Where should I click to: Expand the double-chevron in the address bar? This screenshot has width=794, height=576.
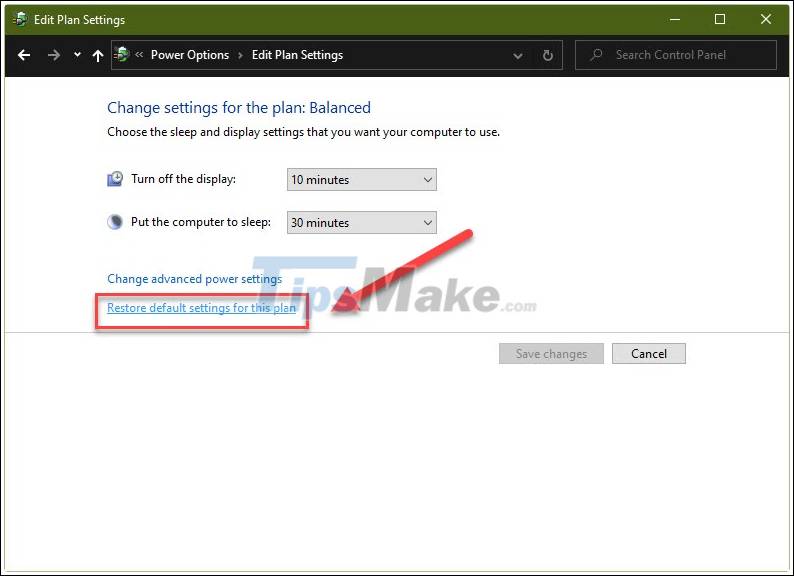[x=139, y=56]
